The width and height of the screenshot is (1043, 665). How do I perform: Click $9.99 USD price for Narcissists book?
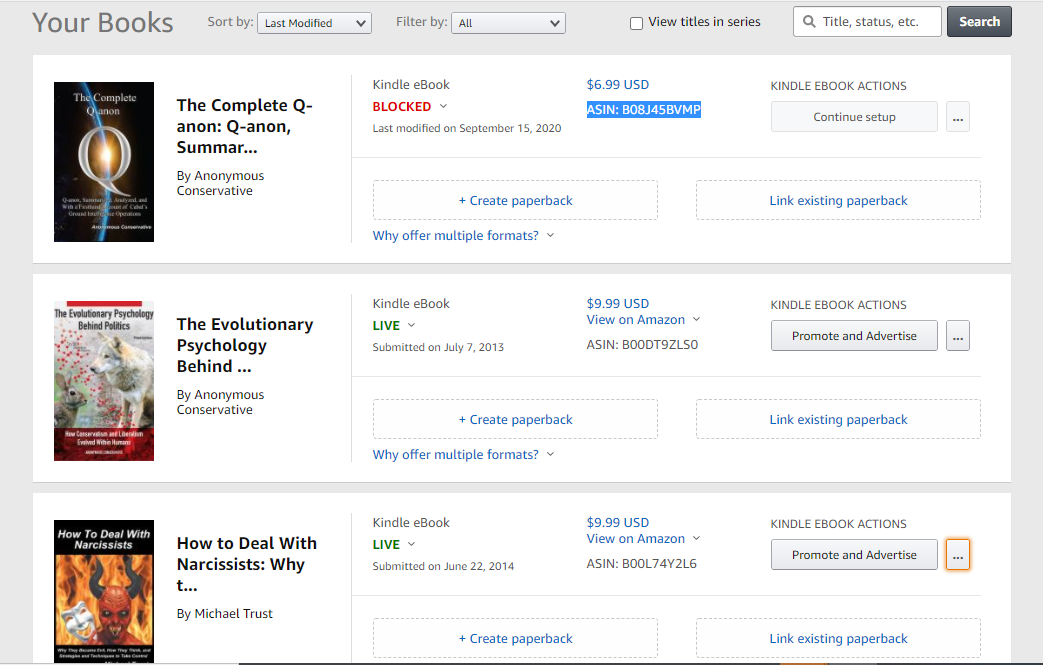pos(617,522)
